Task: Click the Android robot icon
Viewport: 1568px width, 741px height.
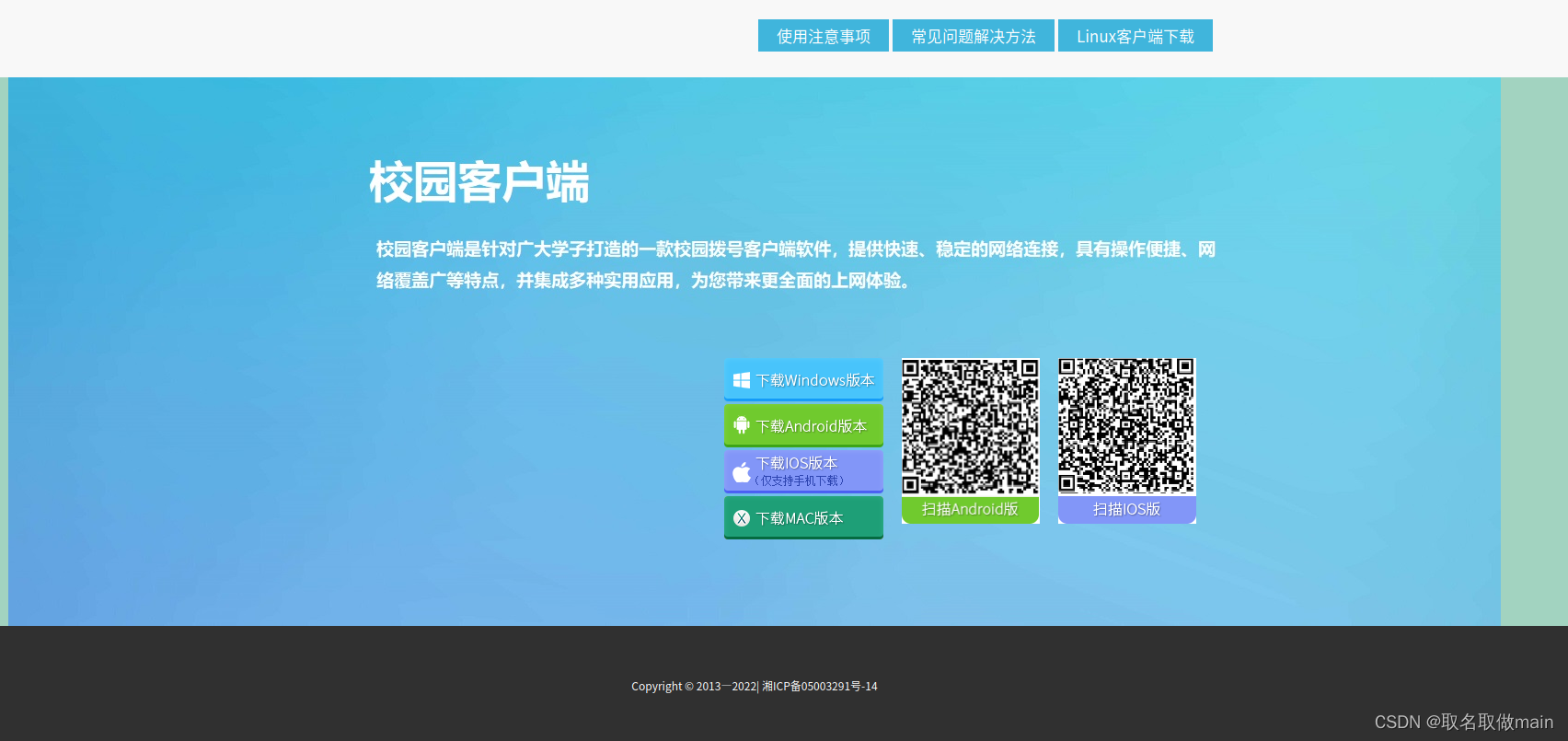Action: click(x=742, y=425)
